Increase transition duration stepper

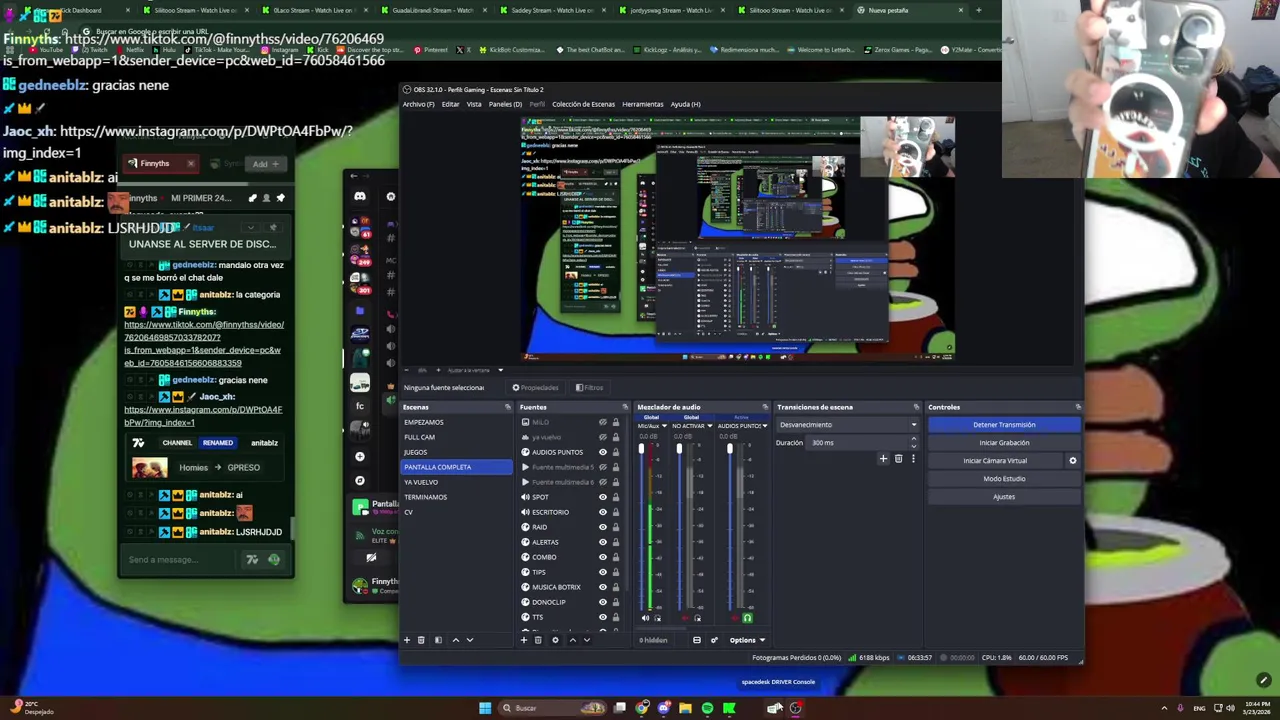(x=913, y=440)
